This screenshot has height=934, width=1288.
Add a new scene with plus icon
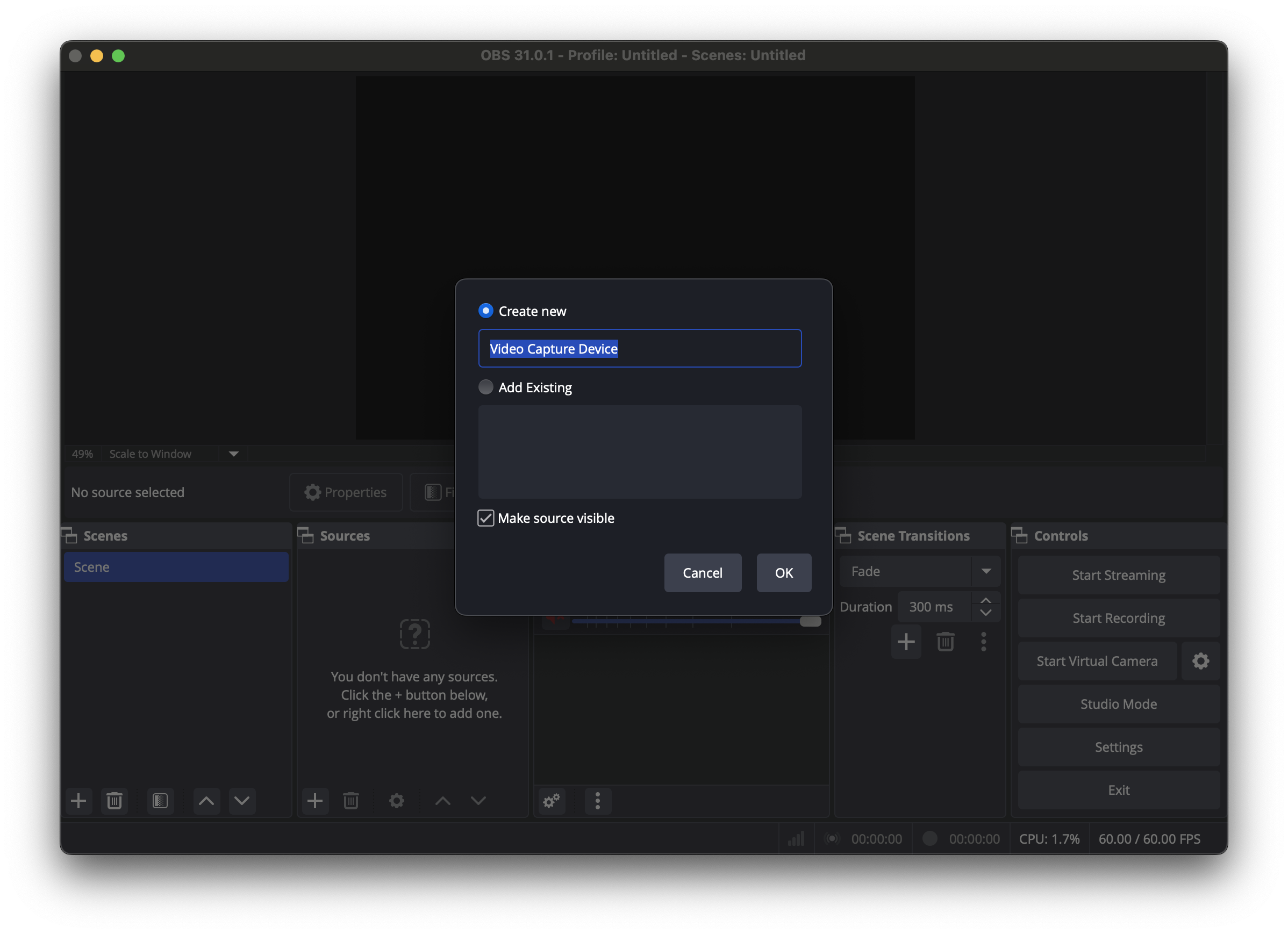(78, 801)
